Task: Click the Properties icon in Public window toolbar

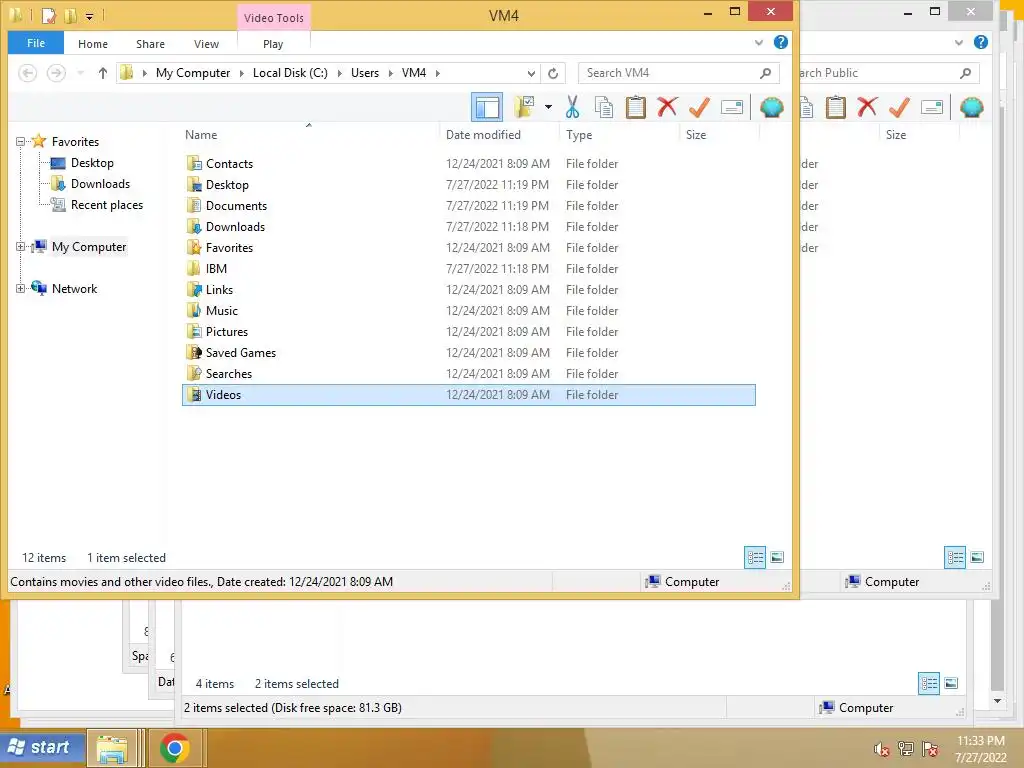Action: coord(931,107)
